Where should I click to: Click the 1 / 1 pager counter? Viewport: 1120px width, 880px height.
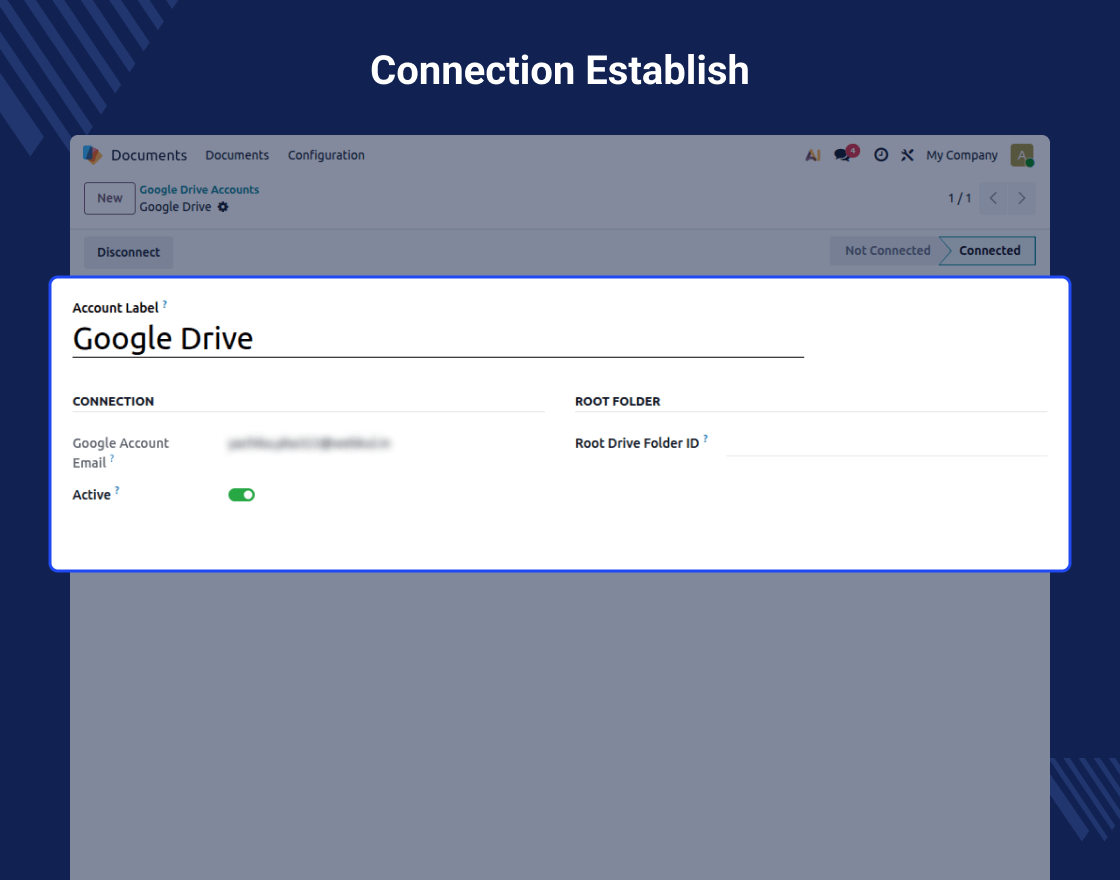point(959,199)
